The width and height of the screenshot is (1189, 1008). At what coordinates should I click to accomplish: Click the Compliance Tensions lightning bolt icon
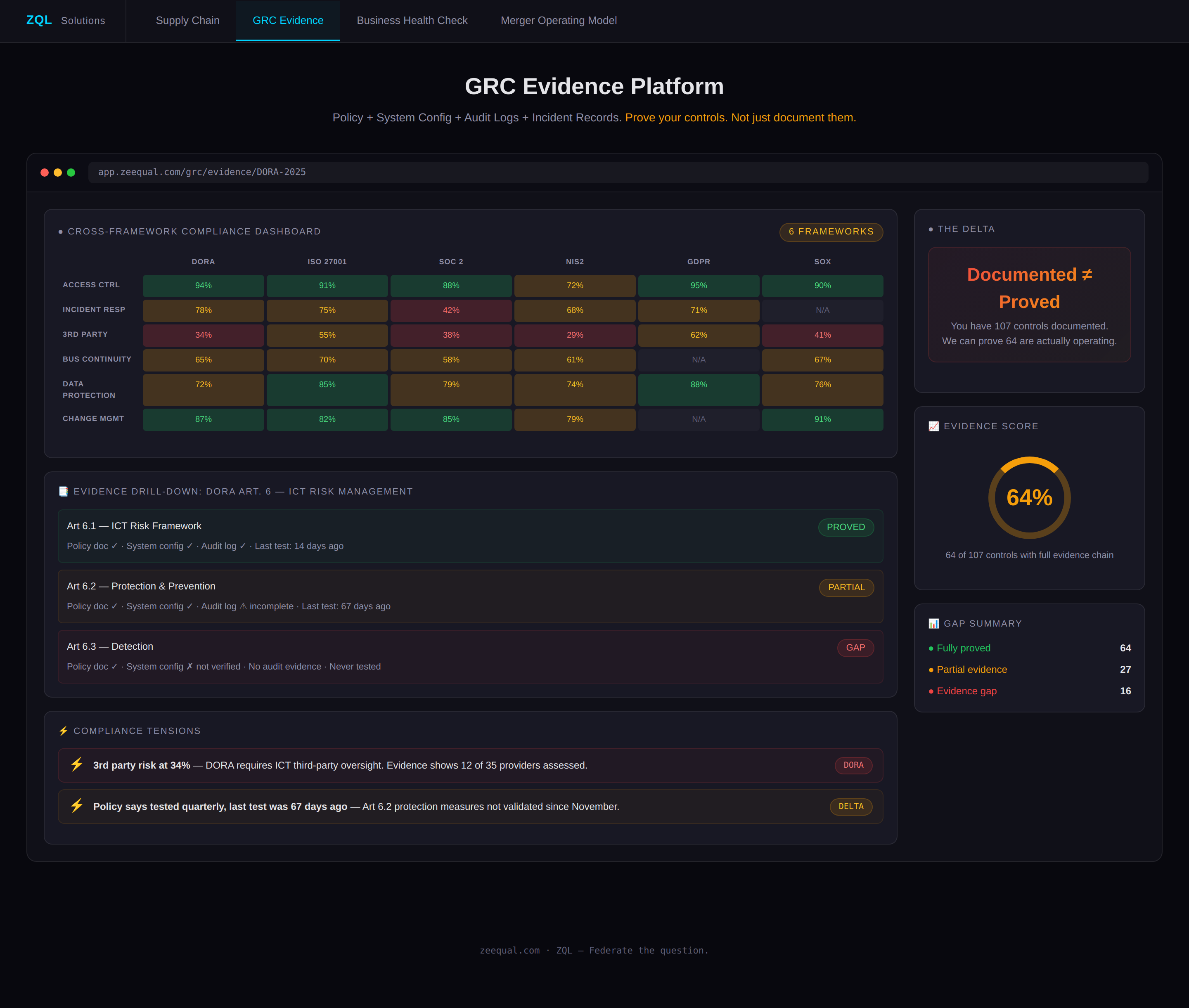pos(64,731)
